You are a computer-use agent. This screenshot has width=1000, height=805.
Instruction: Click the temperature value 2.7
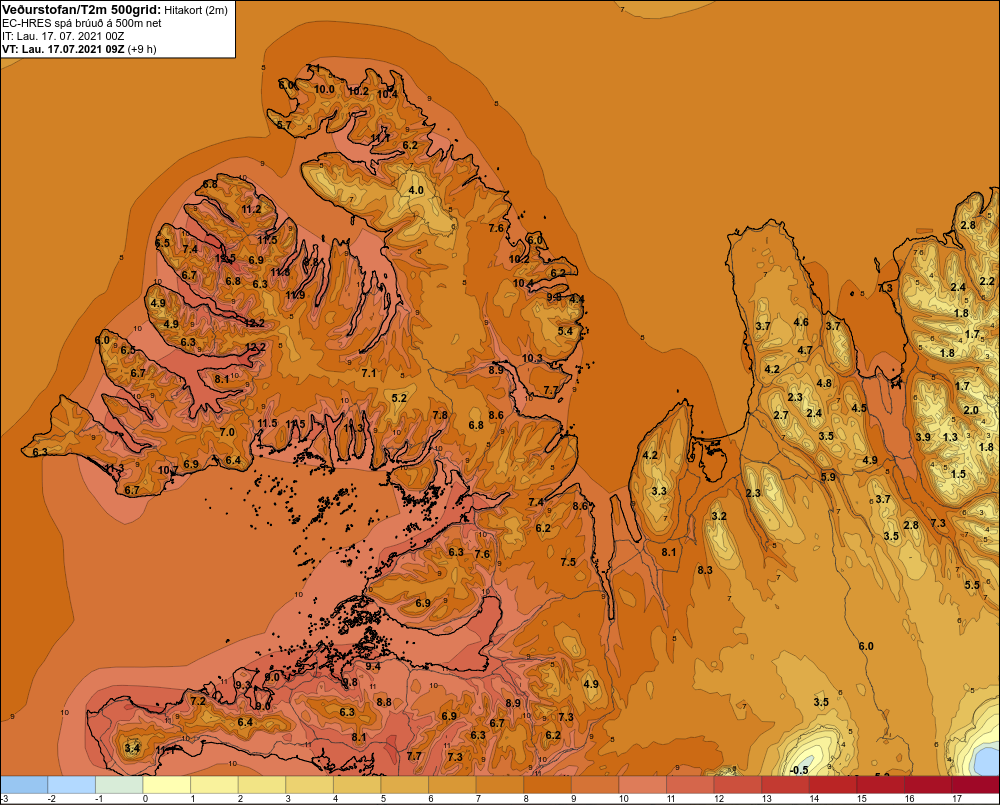click(781, 415)
